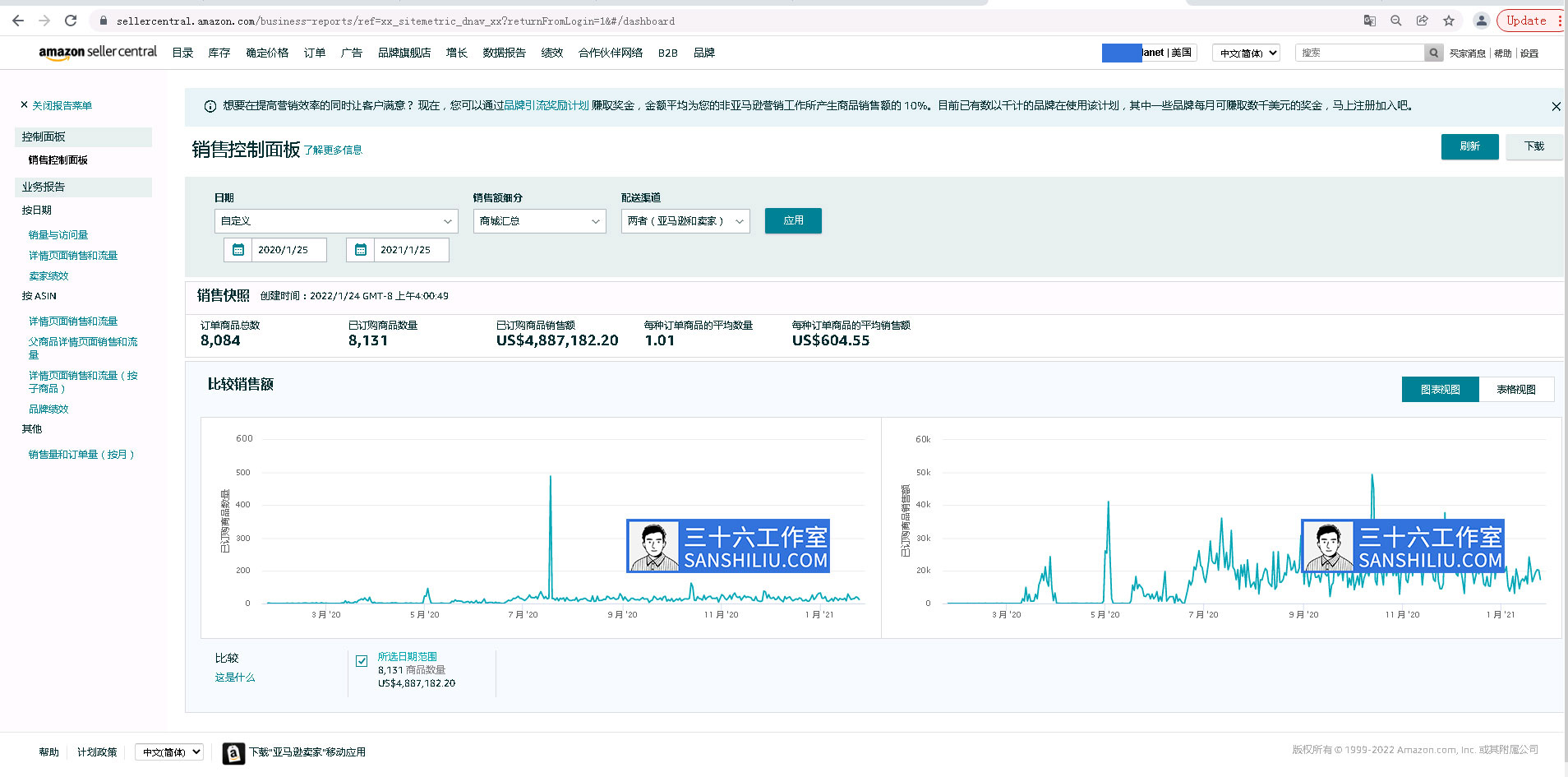Open the browser profile avatar icon
Viewport: 1568px width, 777px height.
1481,21
